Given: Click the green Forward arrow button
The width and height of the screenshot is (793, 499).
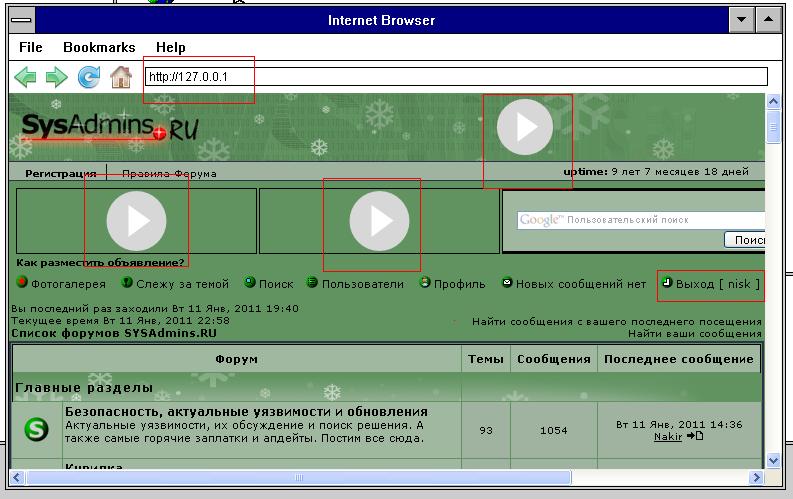Looking at the screenshot, I should (x=56, y=77).
